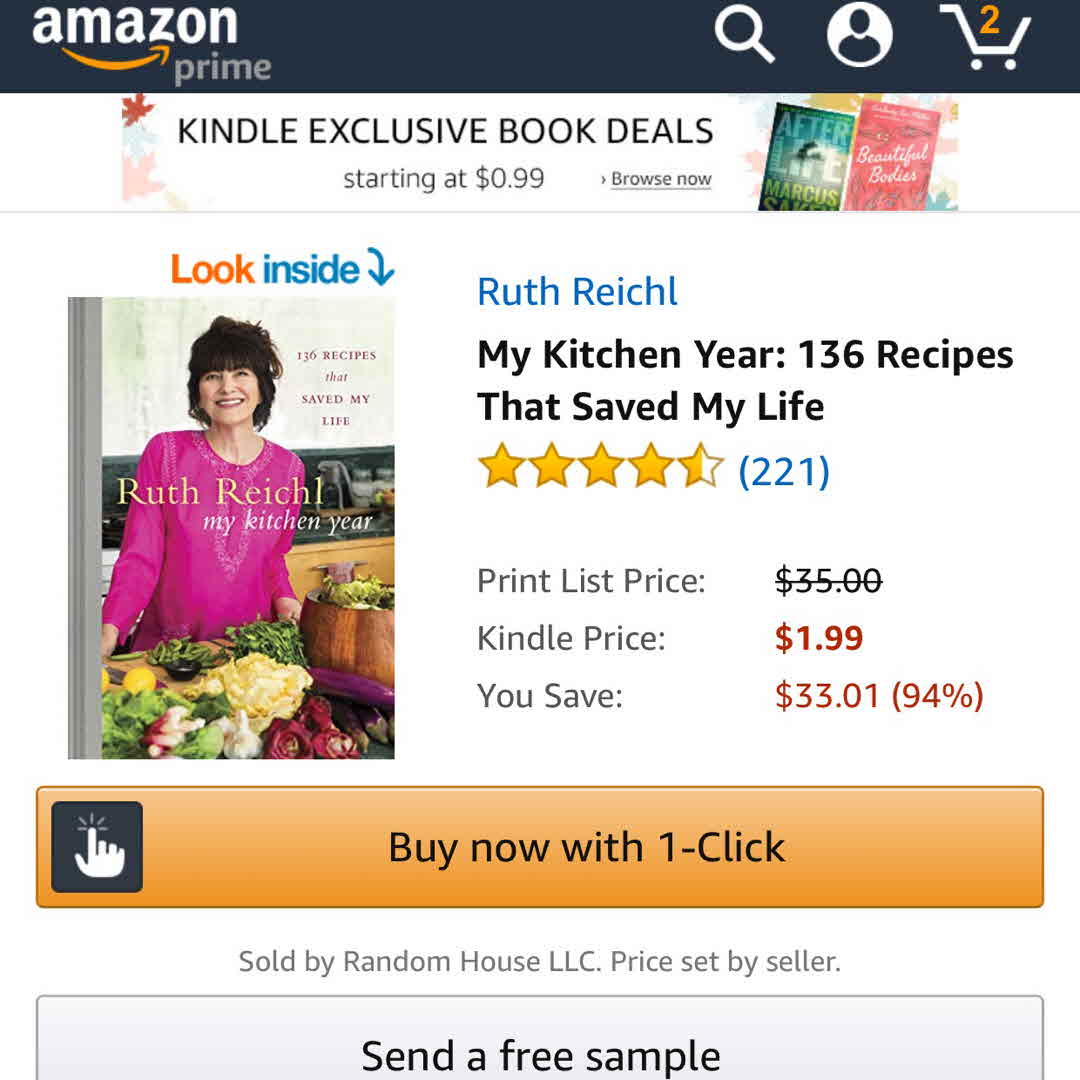Go to Amazon Prime home logo
The height and width of the screenshot is (1080, 1080).
(152, 43)
